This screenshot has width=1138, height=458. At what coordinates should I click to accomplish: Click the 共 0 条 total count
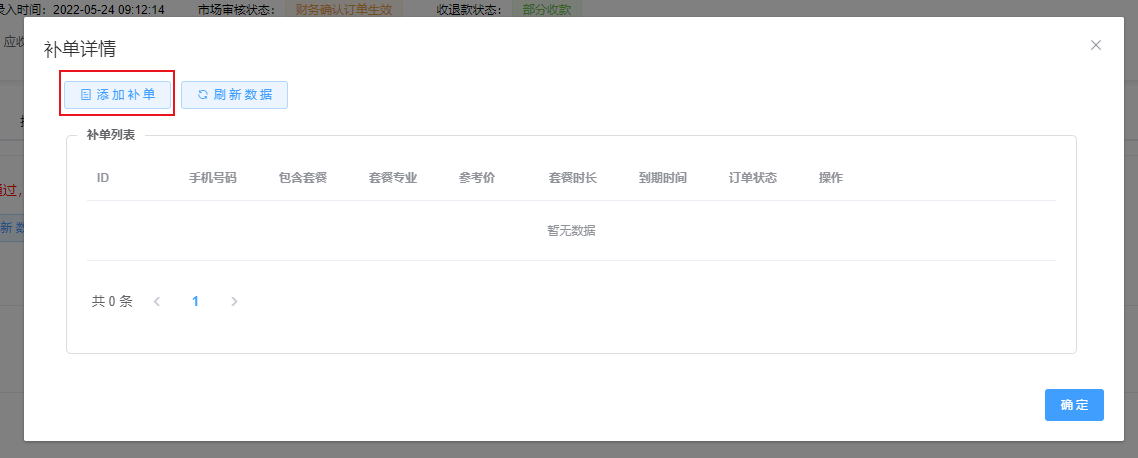112,301
